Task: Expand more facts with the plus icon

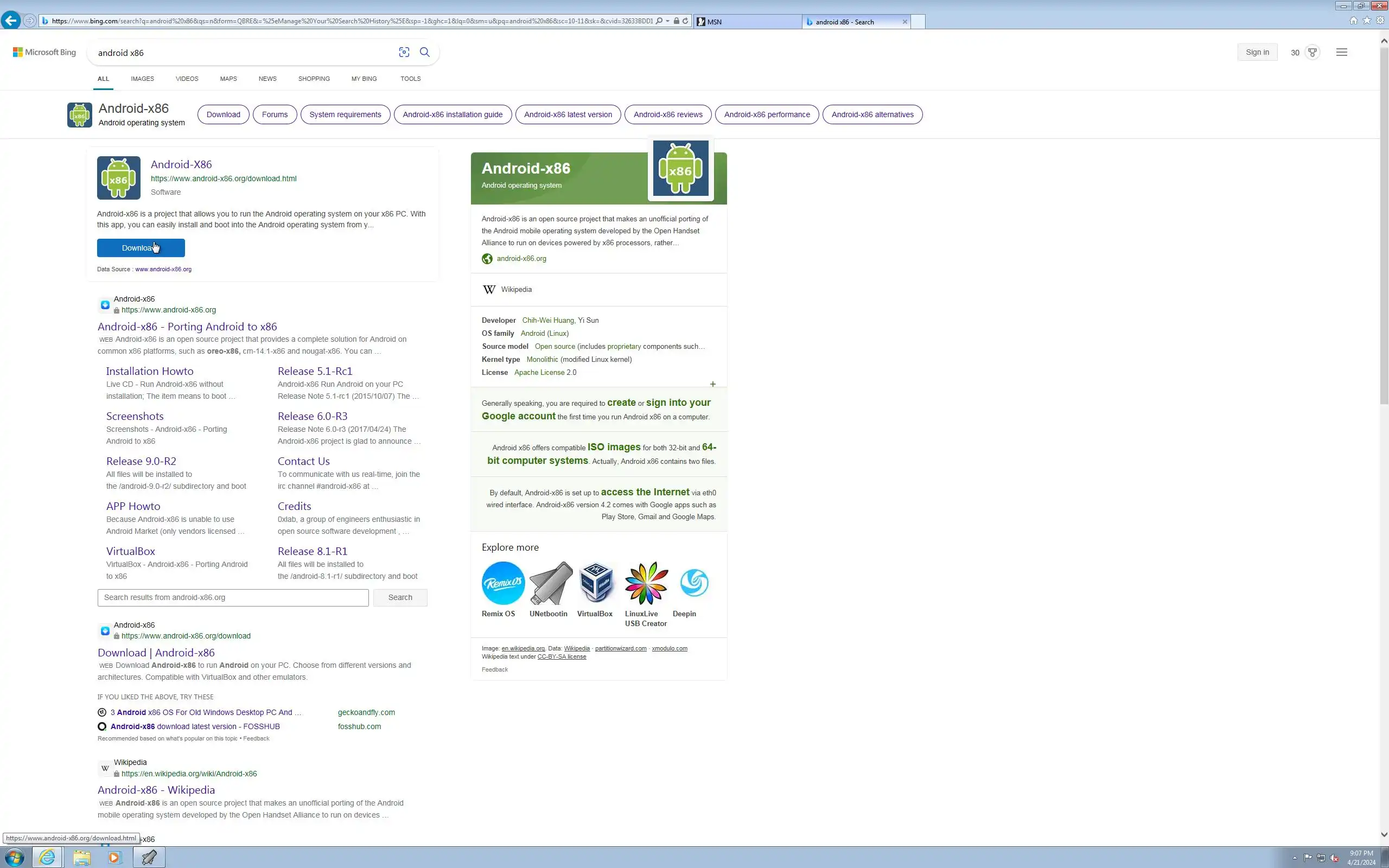Action: point(712,384)
